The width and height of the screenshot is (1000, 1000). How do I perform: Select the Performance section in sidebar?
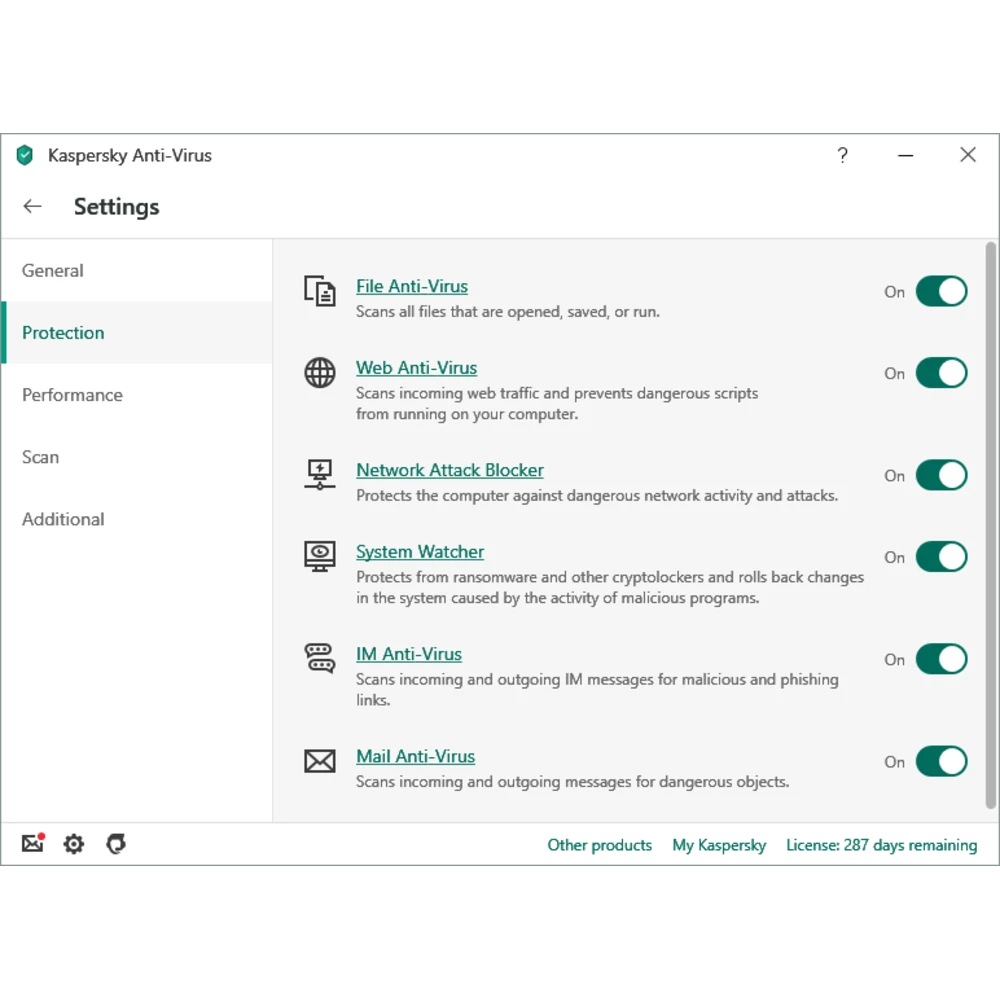point(72,395)
